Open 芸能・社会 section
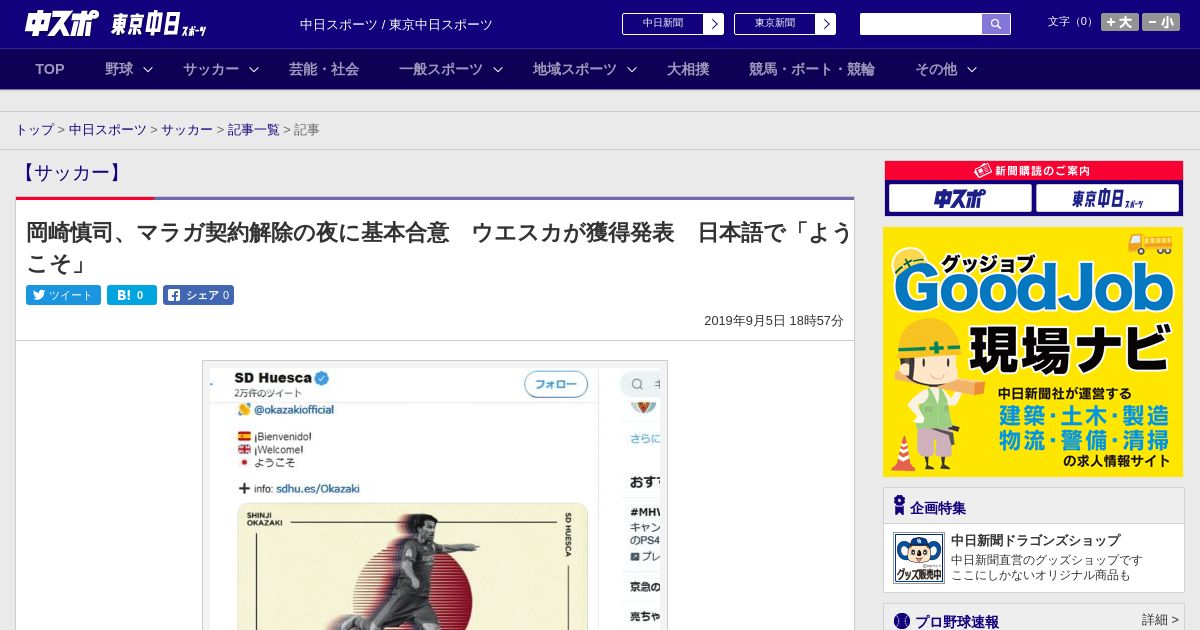 coord(324,69)
